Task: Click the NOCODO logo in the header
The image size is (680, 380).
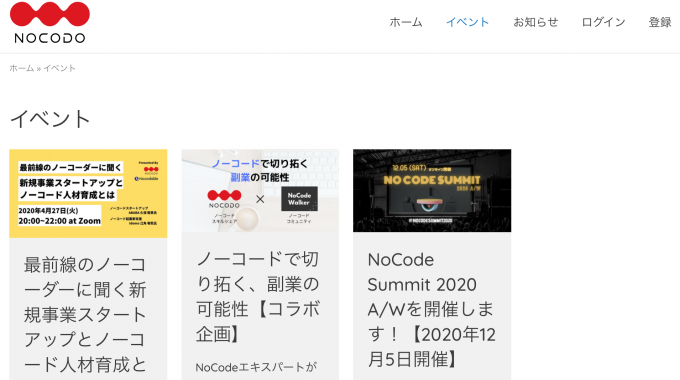Action: (50, 23)
